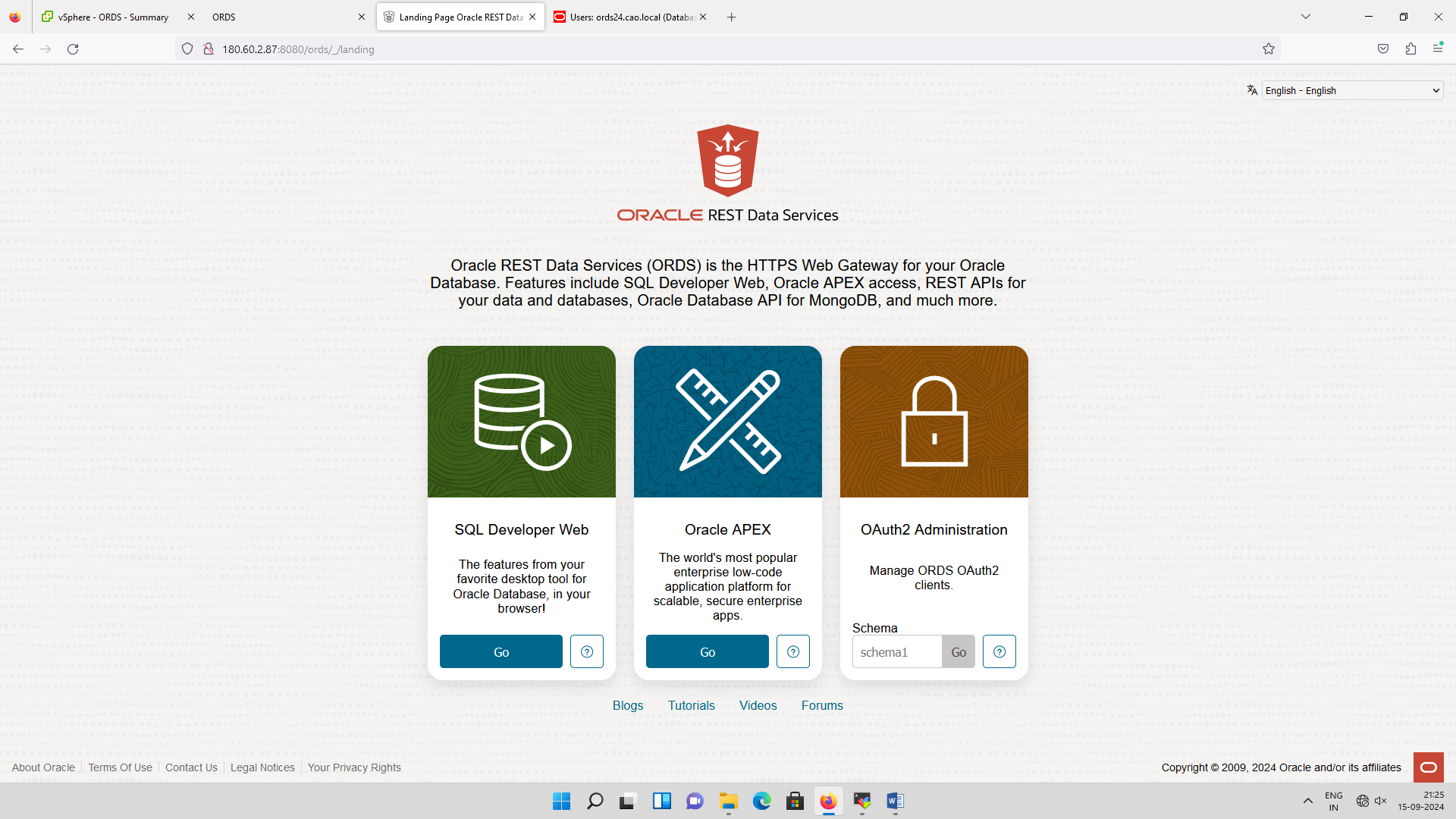Open the Firefox application menu icon

1438,49
